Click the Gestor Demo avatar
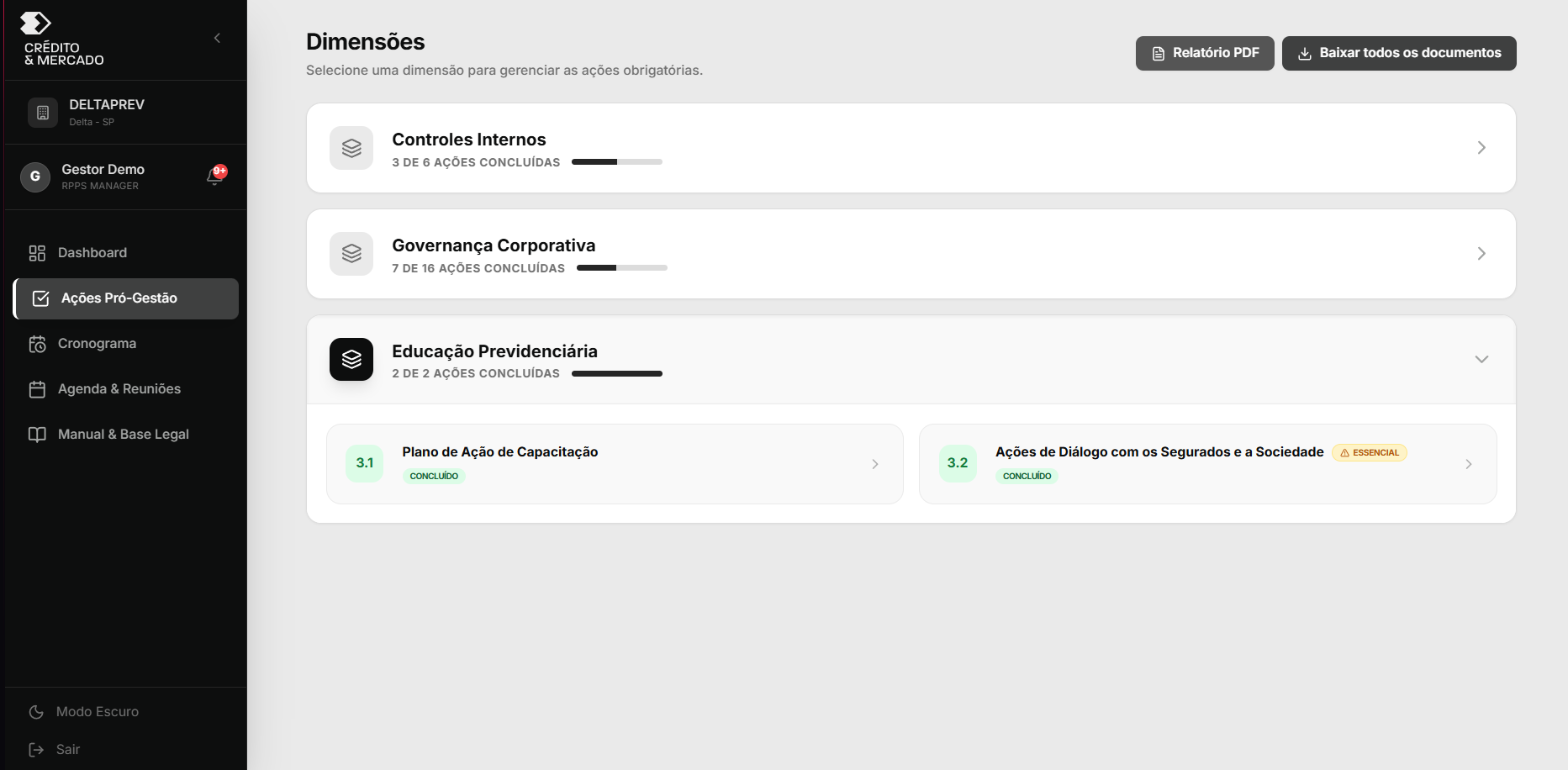This screenshot has width=1568, height=770. click(x=35, y=177)
